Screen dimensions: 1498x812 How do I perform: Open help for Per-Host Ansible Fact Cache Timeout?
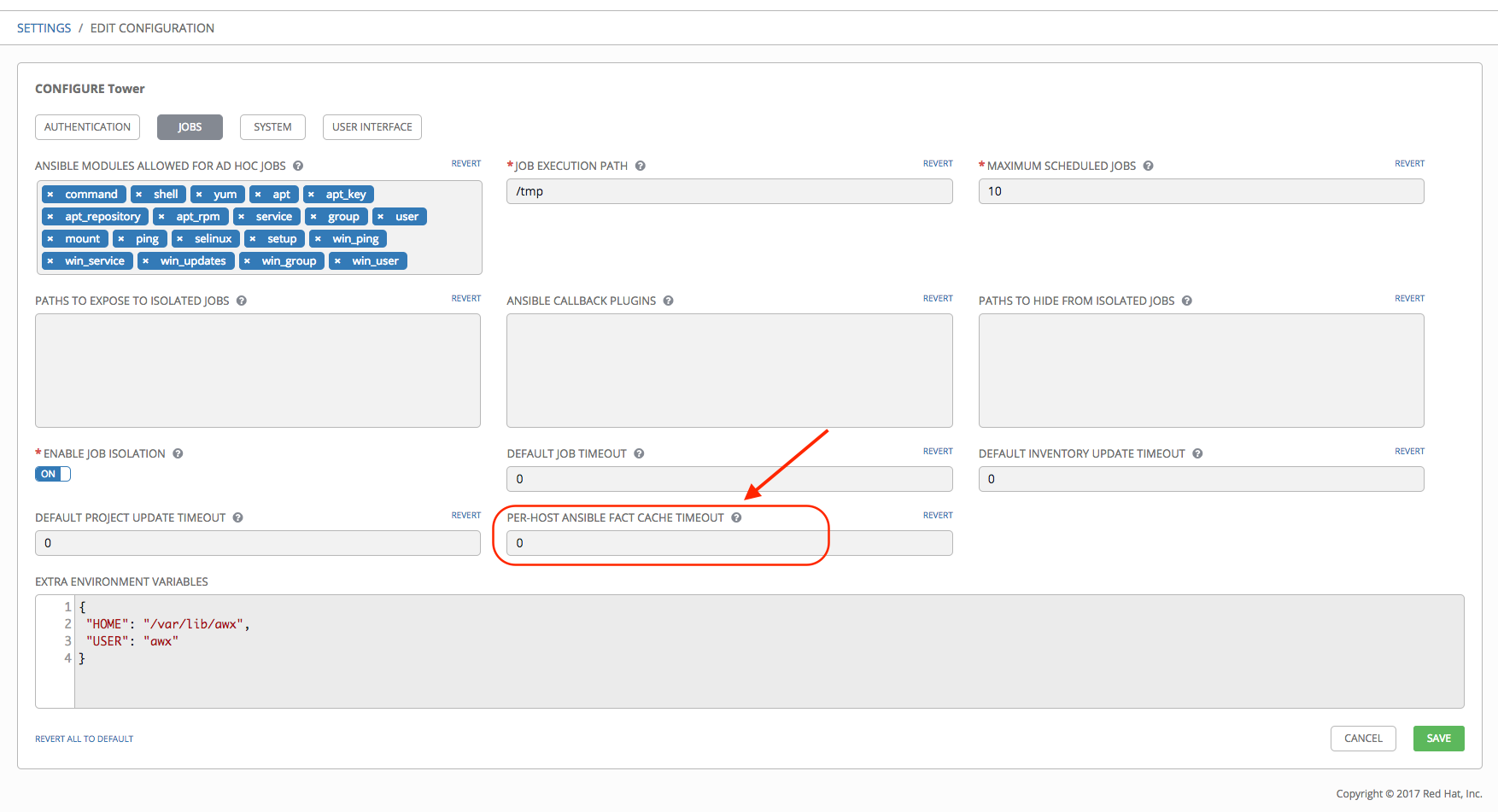pyautogui.click(x=736, y=517)
